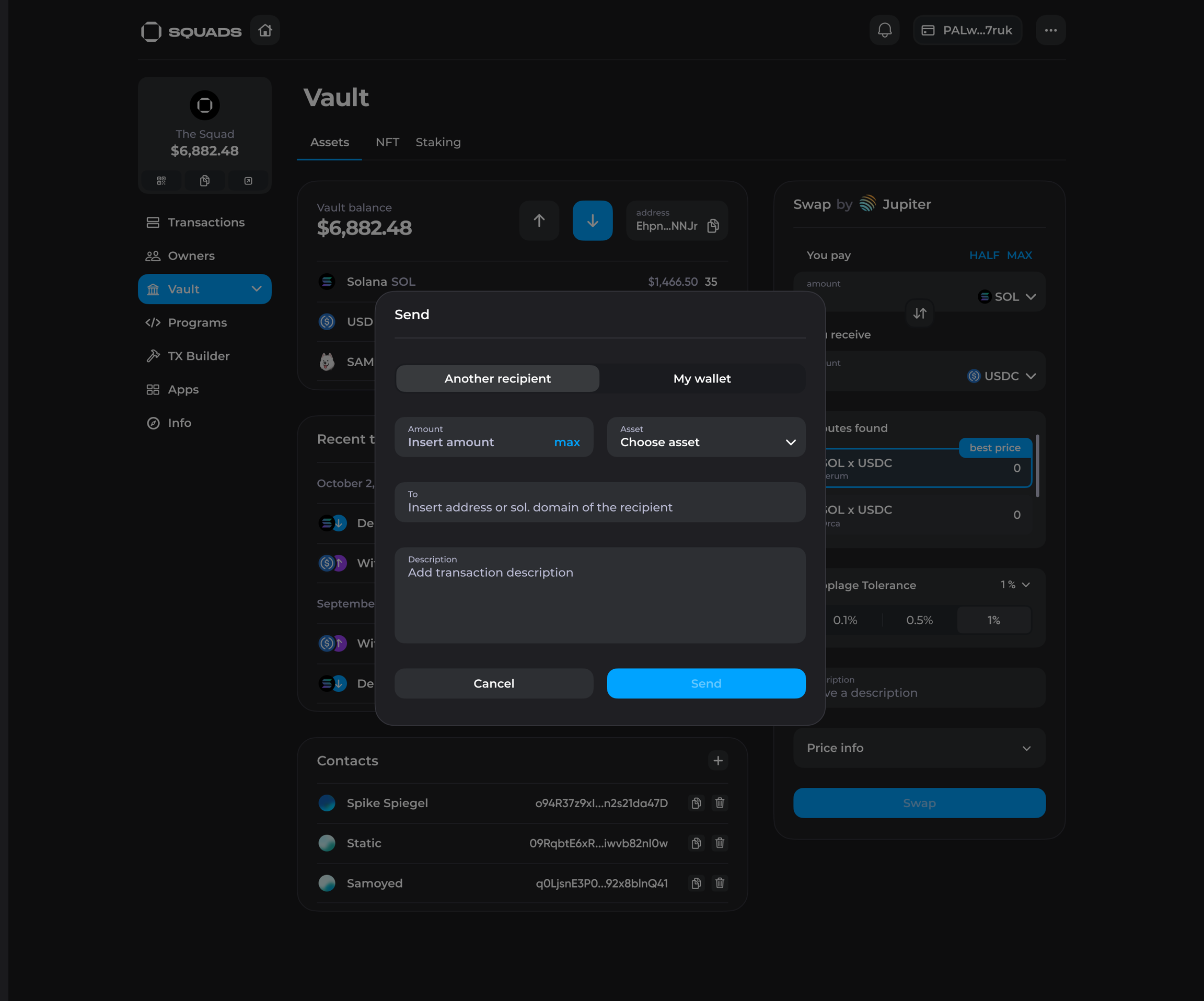
Task: Copy the vault address Ehpn...NNJr
Action: point(713,226)
